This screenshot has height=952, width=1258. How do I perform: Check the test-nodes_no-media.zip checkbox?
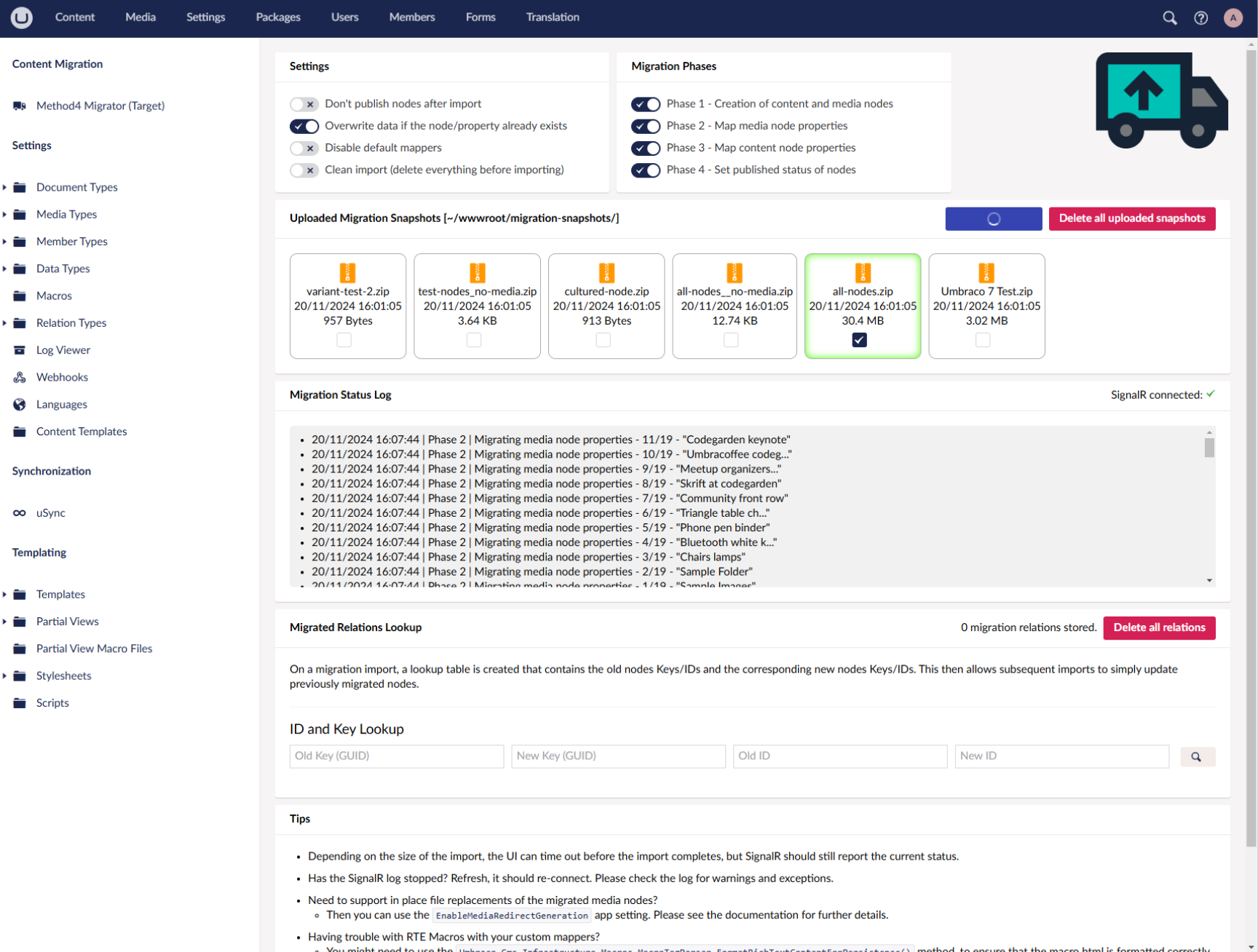click(474, 340)
